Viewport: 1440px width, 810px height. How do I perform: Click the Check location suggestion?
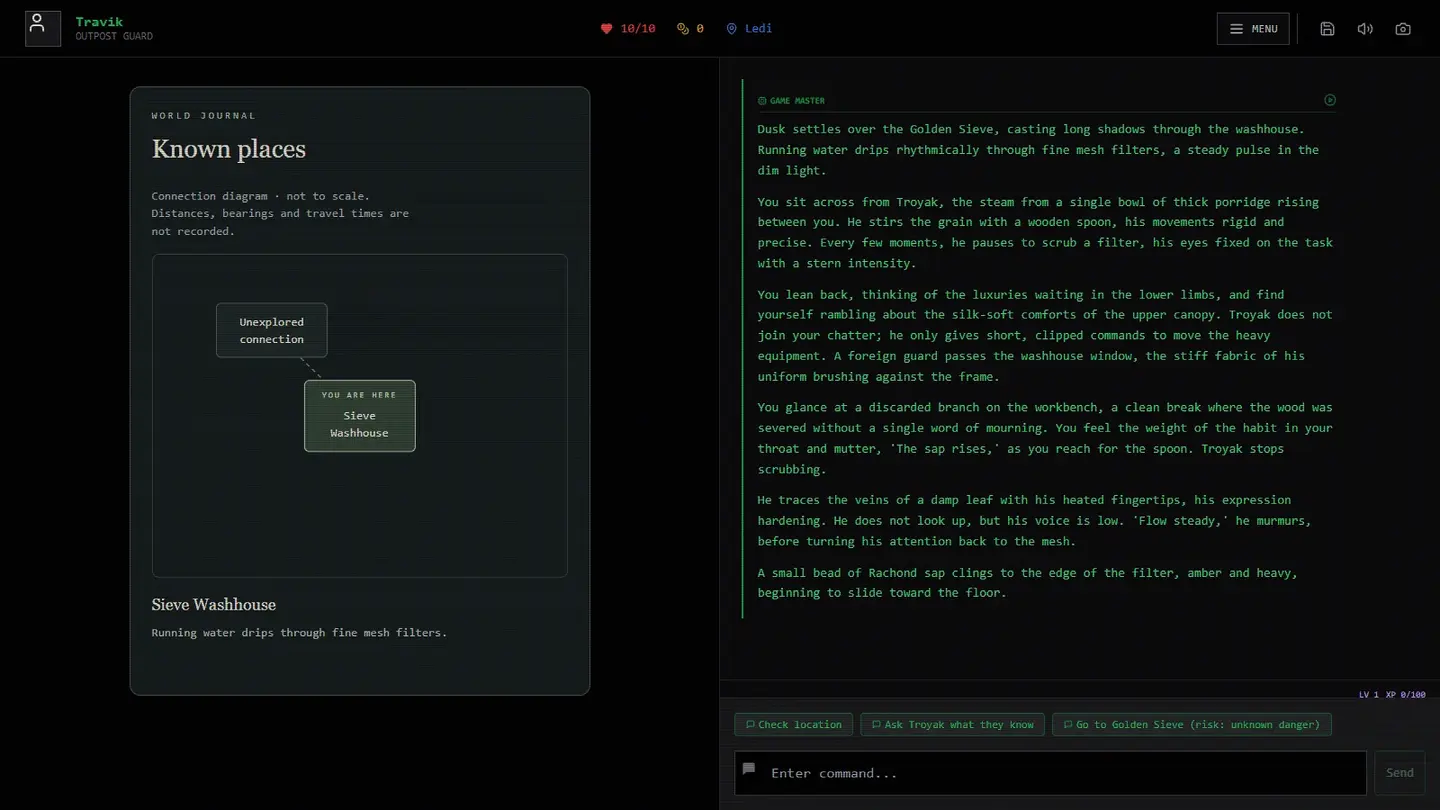click(794, 724)
